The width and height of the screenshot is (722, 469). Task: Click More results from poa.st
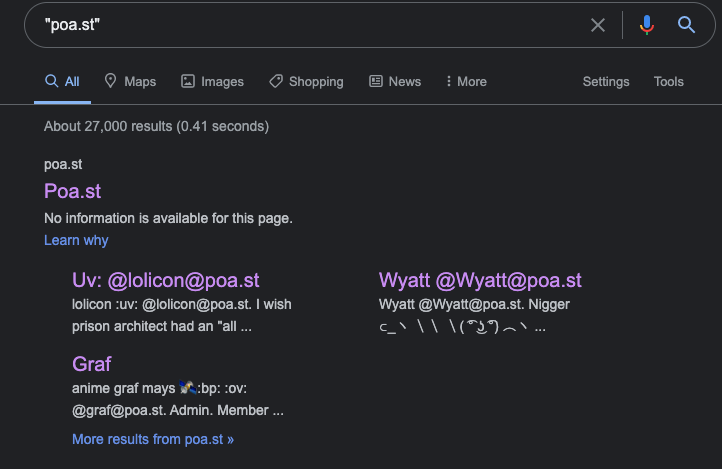click(x=153, y=439)
